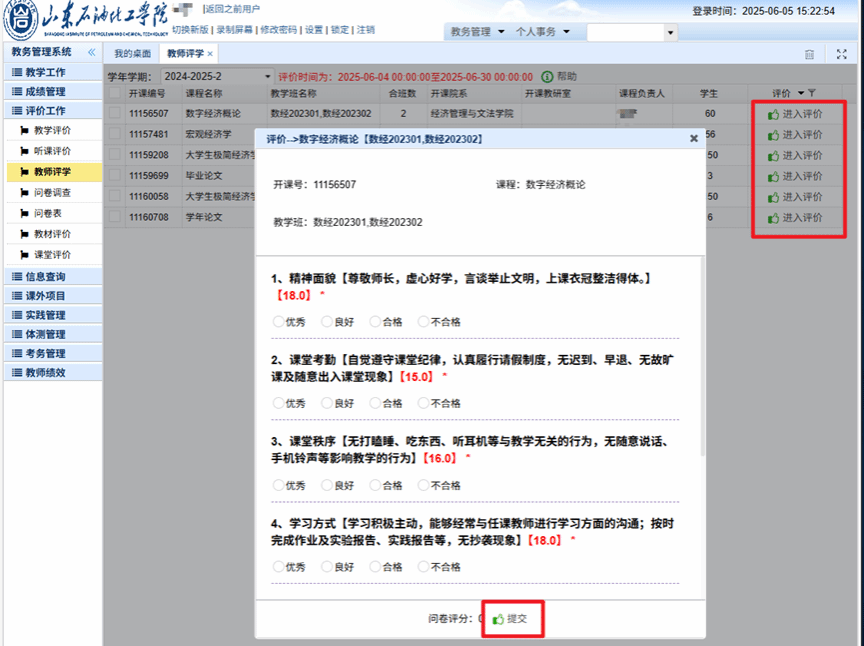
Task: Click the green help info icon
Action: point(547,77)
